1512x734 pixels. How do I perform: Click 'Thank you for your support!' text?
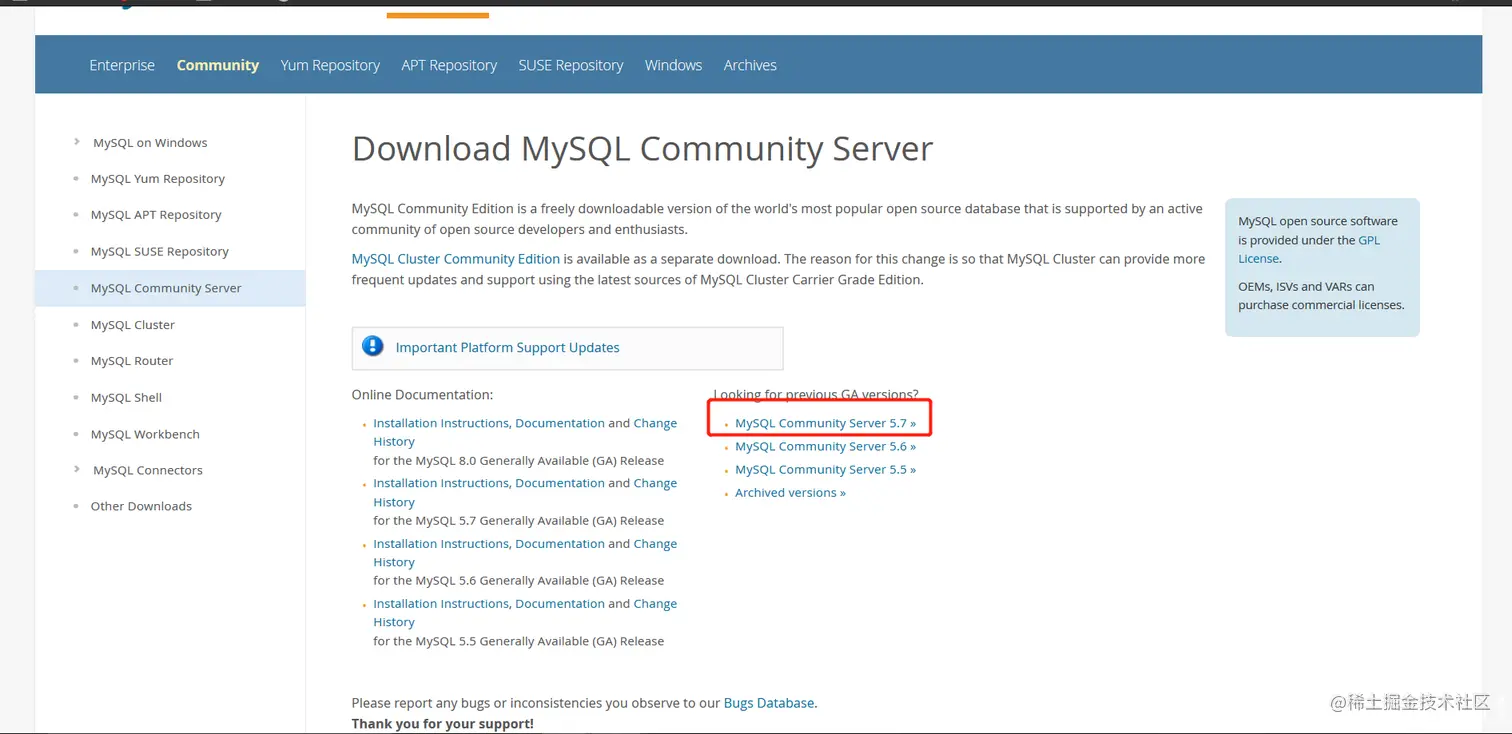[x=443, y=723]
